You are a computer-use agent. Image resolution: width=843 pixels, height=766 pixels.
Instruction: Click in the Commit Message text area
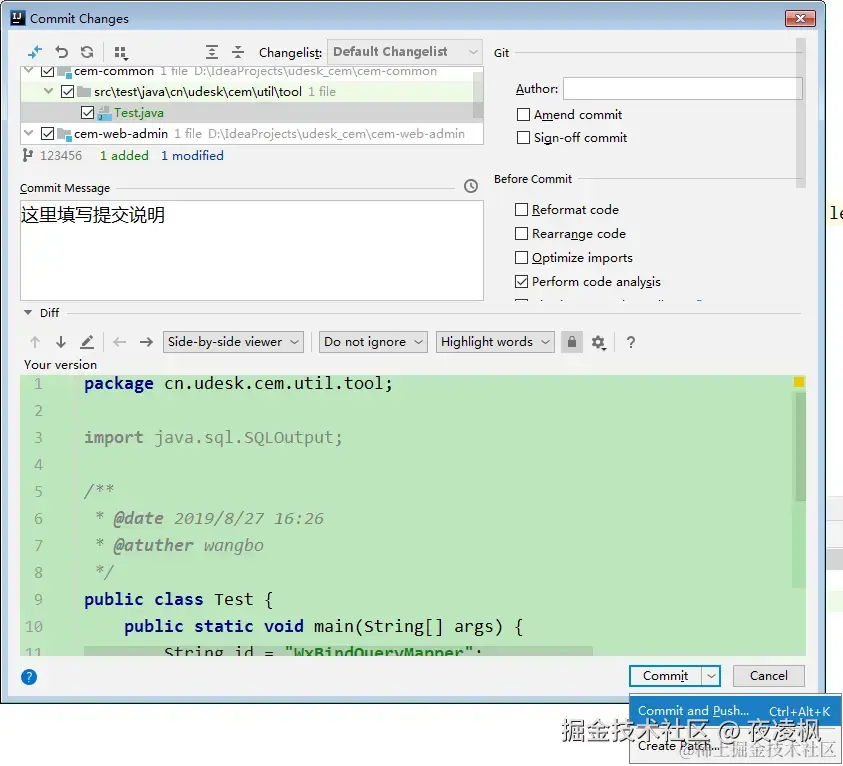pyautogui.click(x=252, y=250)
